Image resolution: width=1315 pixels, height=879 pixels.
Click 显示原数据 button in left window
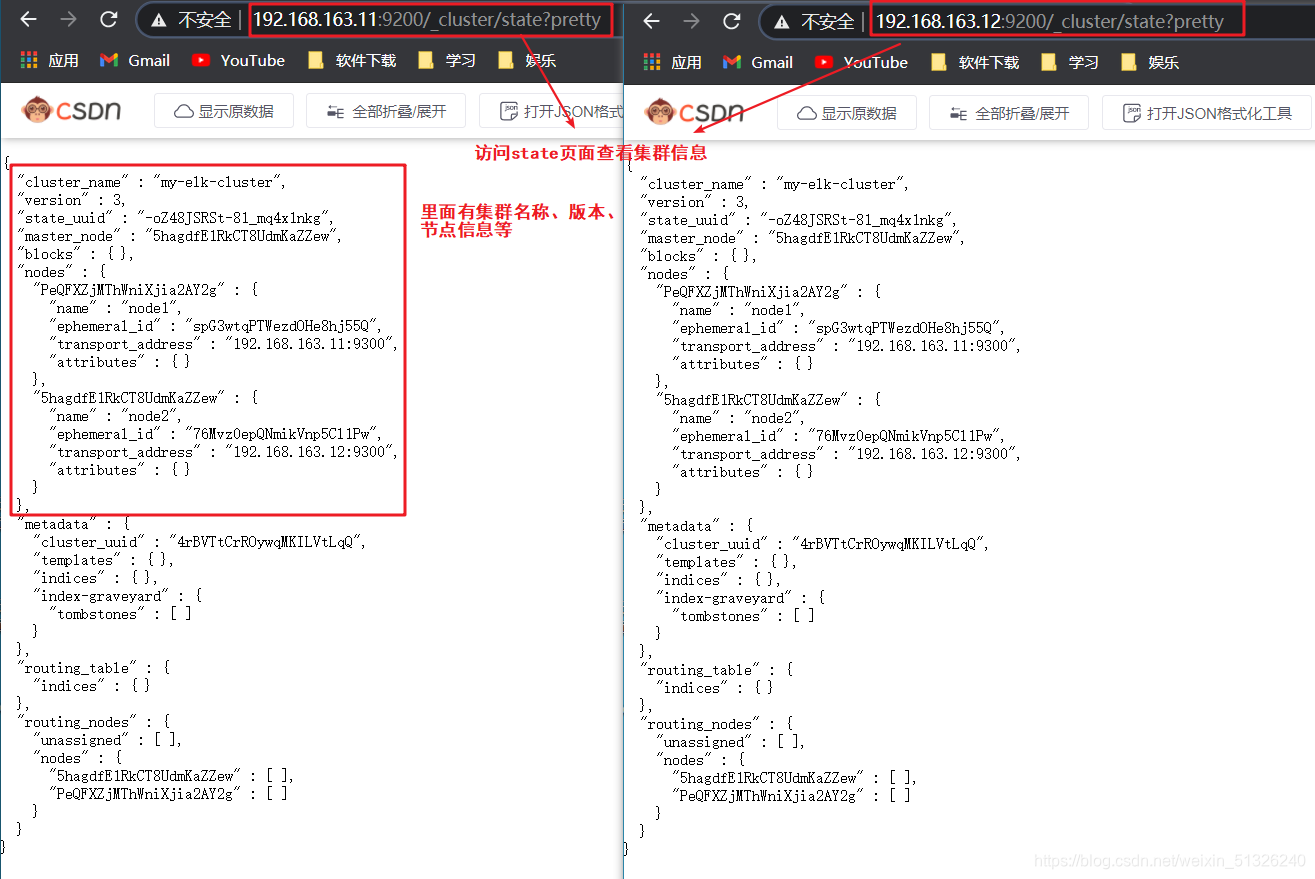(224, 111)
